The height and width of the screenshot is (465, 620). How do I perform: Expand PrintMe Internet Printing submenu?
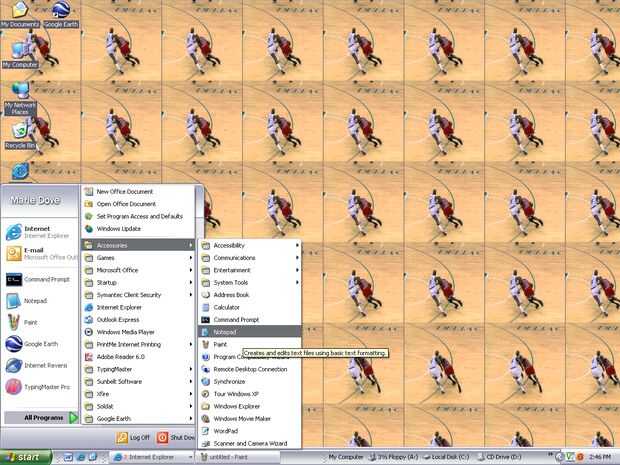138,344
